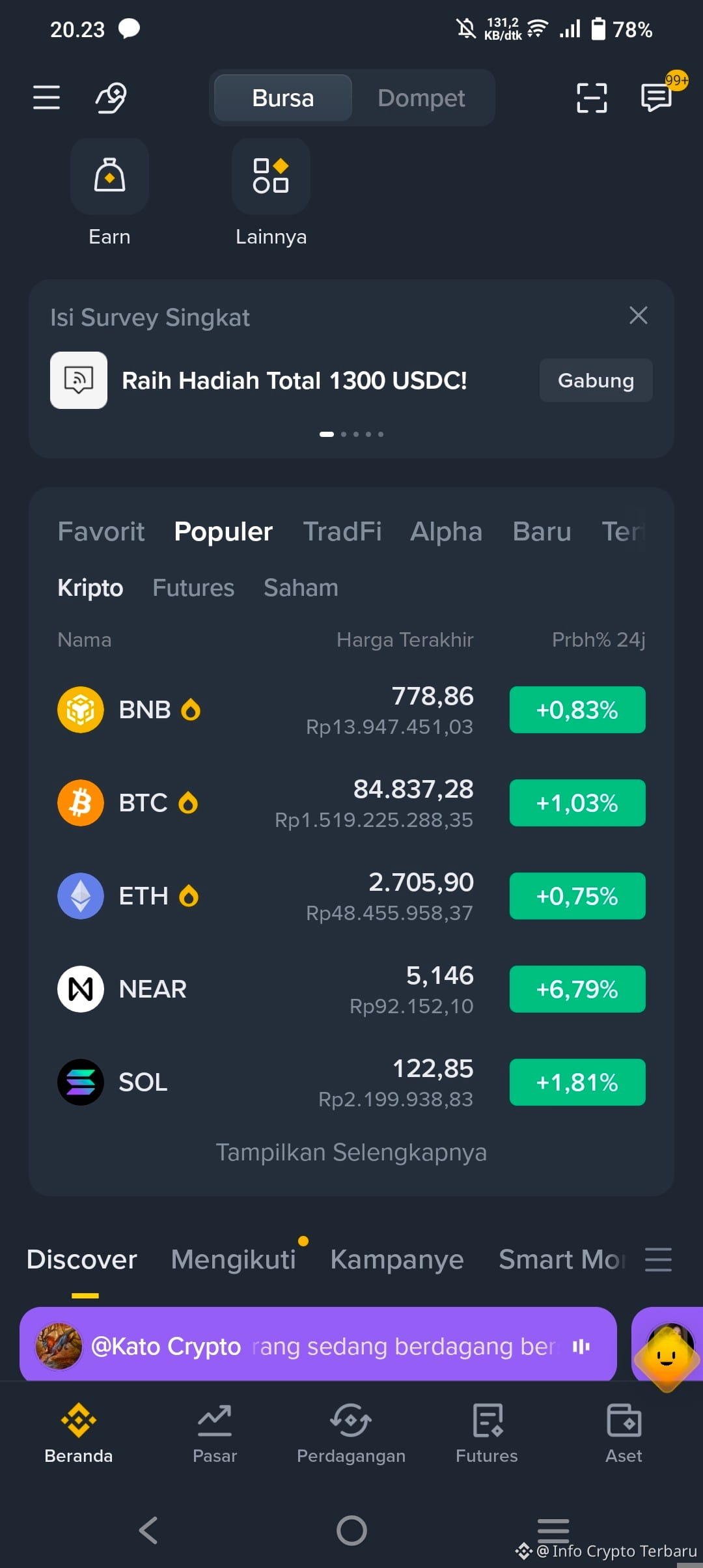The image size is (703, 1568).
Task: Select the Saham sub-tab
Action: pos(301,587)
